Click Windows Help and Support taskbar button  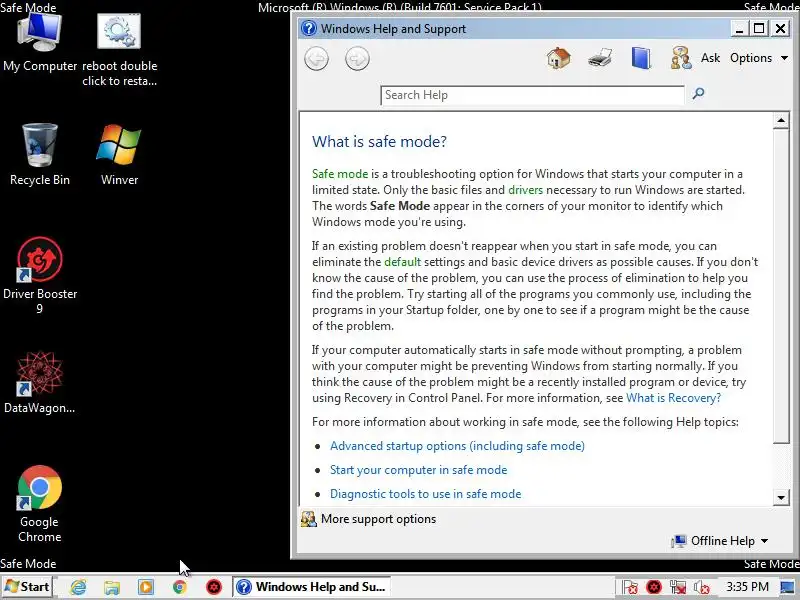click(x=312, y=587)
